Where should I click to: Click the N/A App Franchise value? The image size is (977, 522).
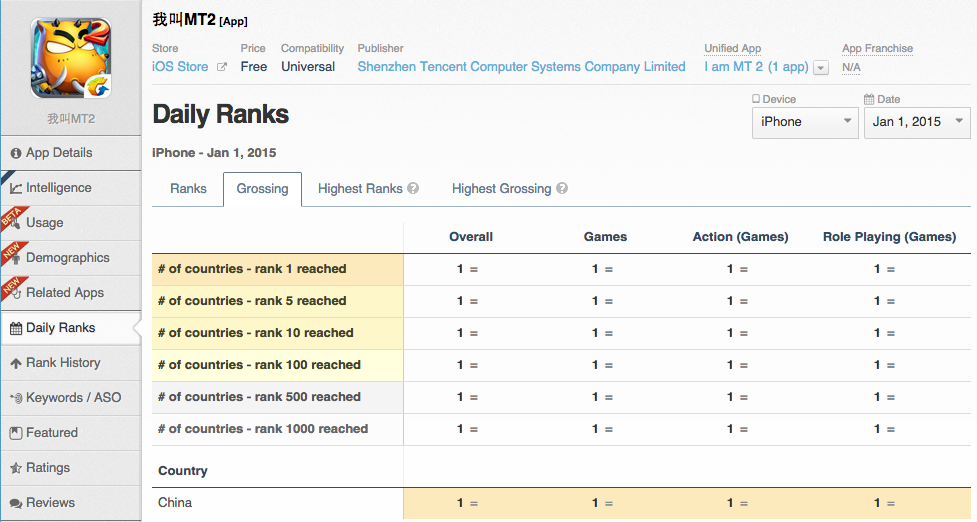[x=851, y=67]
